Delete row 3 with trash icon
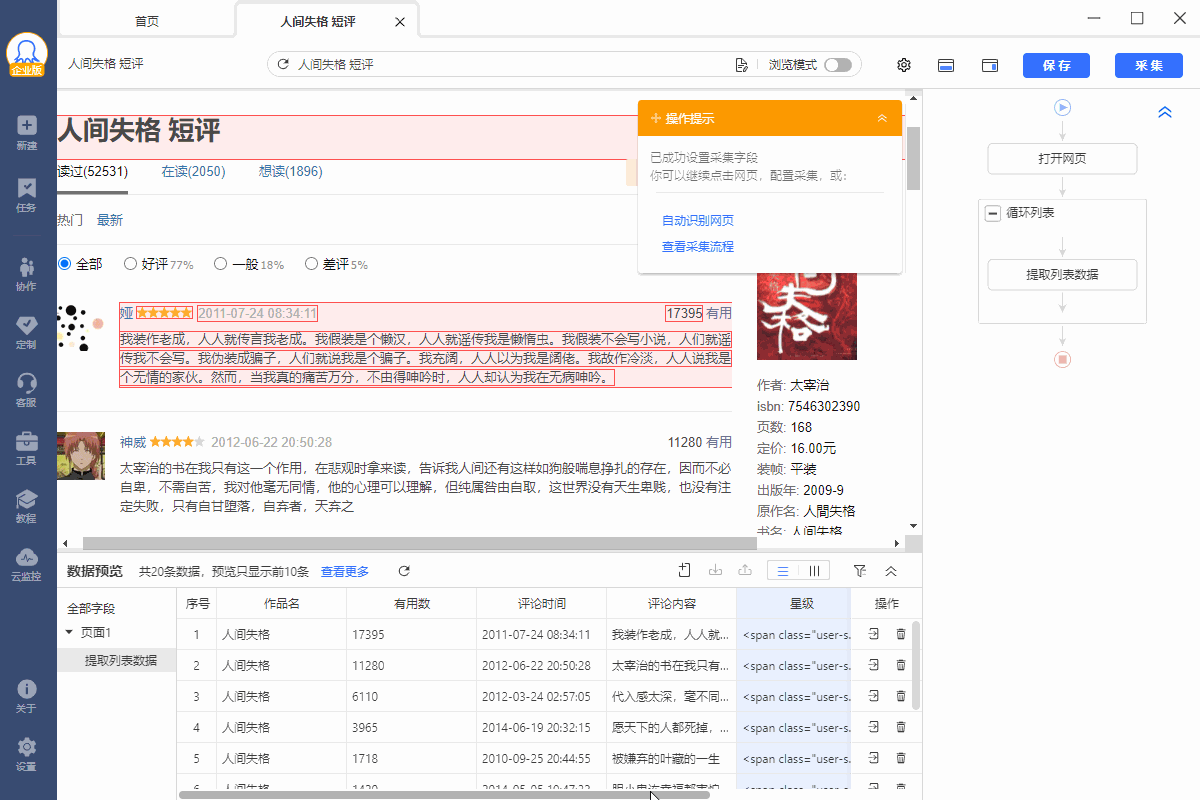This screenshot has height=800, width=1200. (x=901, y=695)
